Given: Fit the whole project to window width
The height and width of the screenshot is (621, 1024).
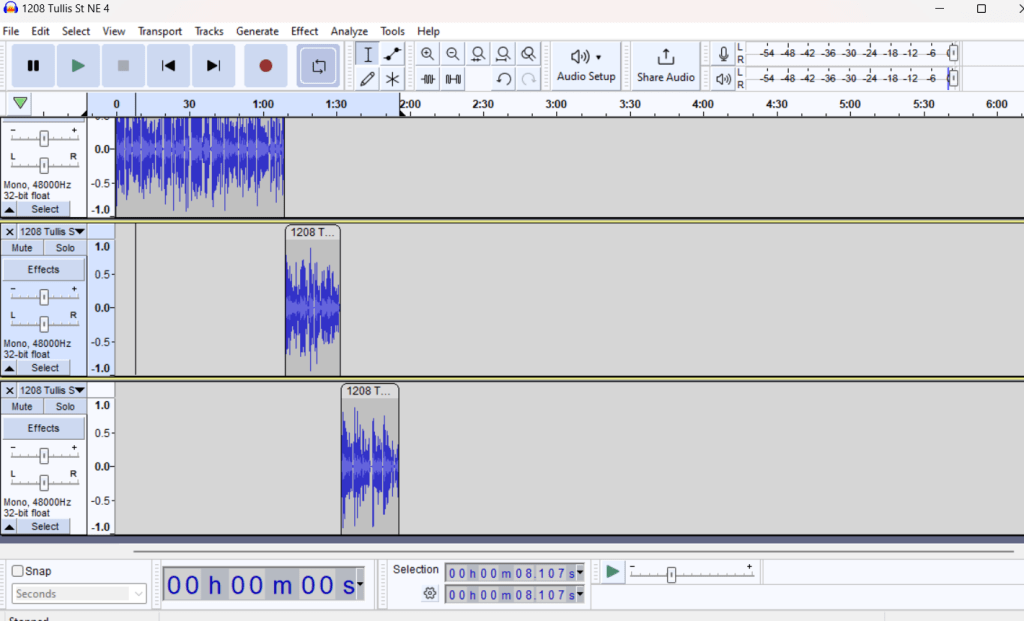Looking at the screenshot, I should coord(503,54).
